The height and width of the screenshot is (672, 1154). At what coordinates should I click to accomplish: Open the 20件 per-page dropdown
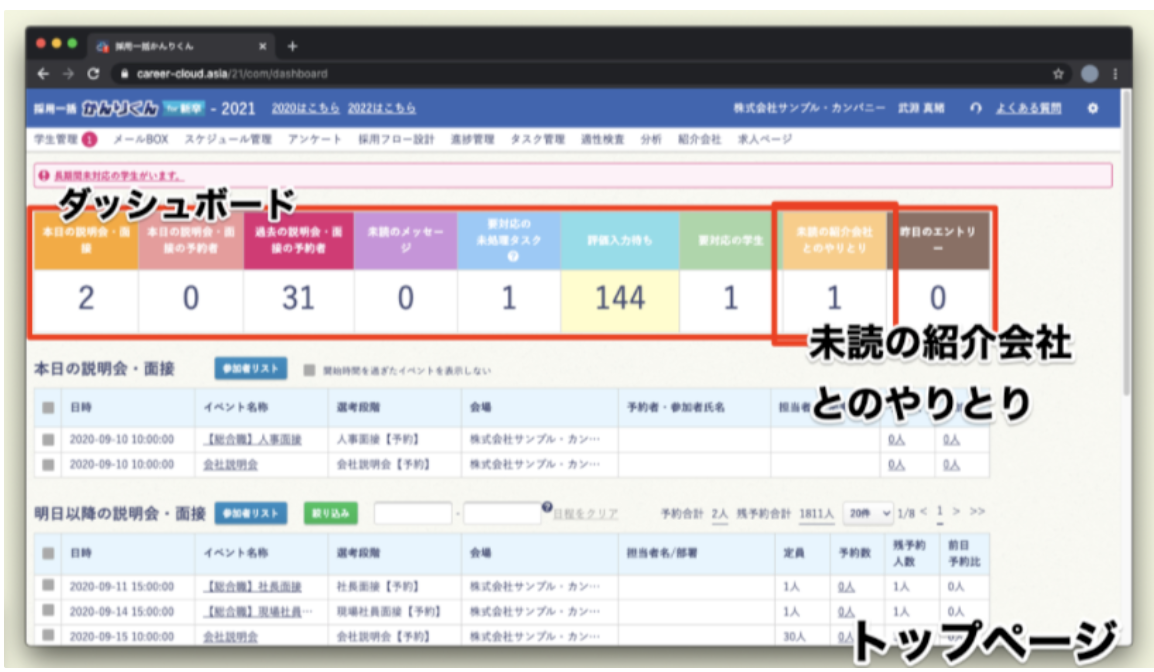[x=867, y=512]
